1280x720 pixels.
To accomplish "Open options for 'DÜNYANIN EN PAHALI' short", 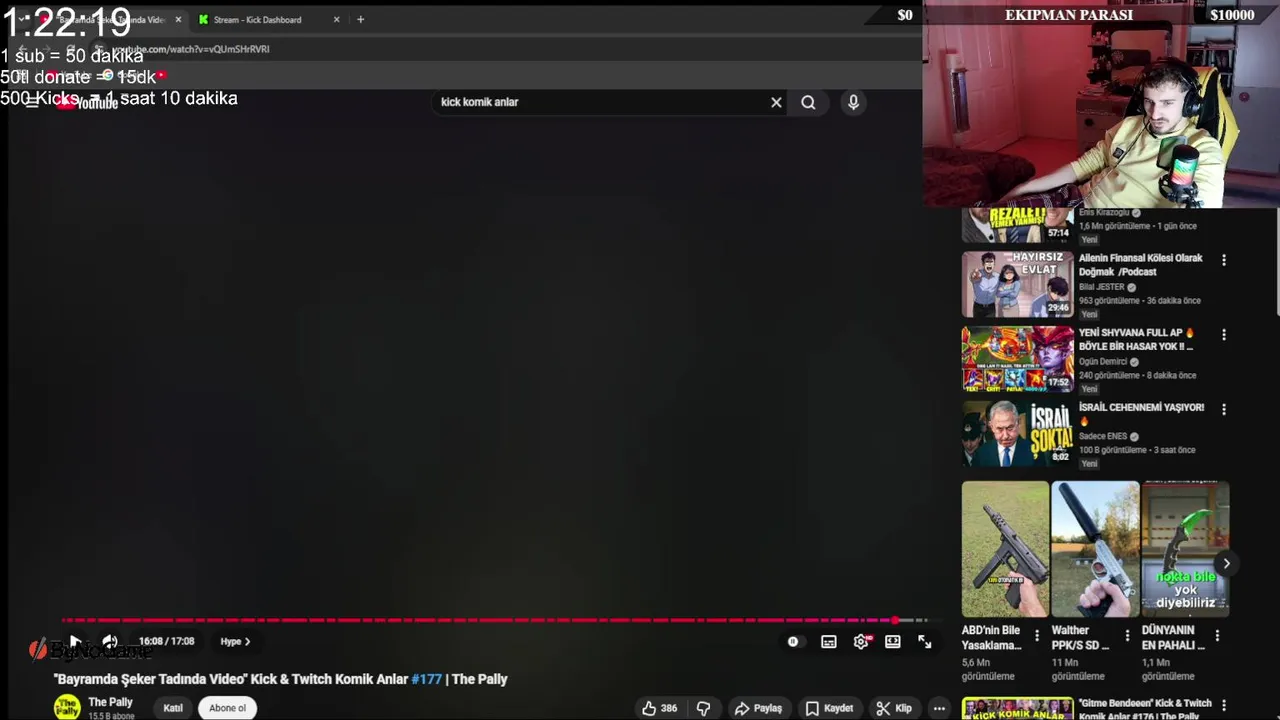I will (1217, 636).
